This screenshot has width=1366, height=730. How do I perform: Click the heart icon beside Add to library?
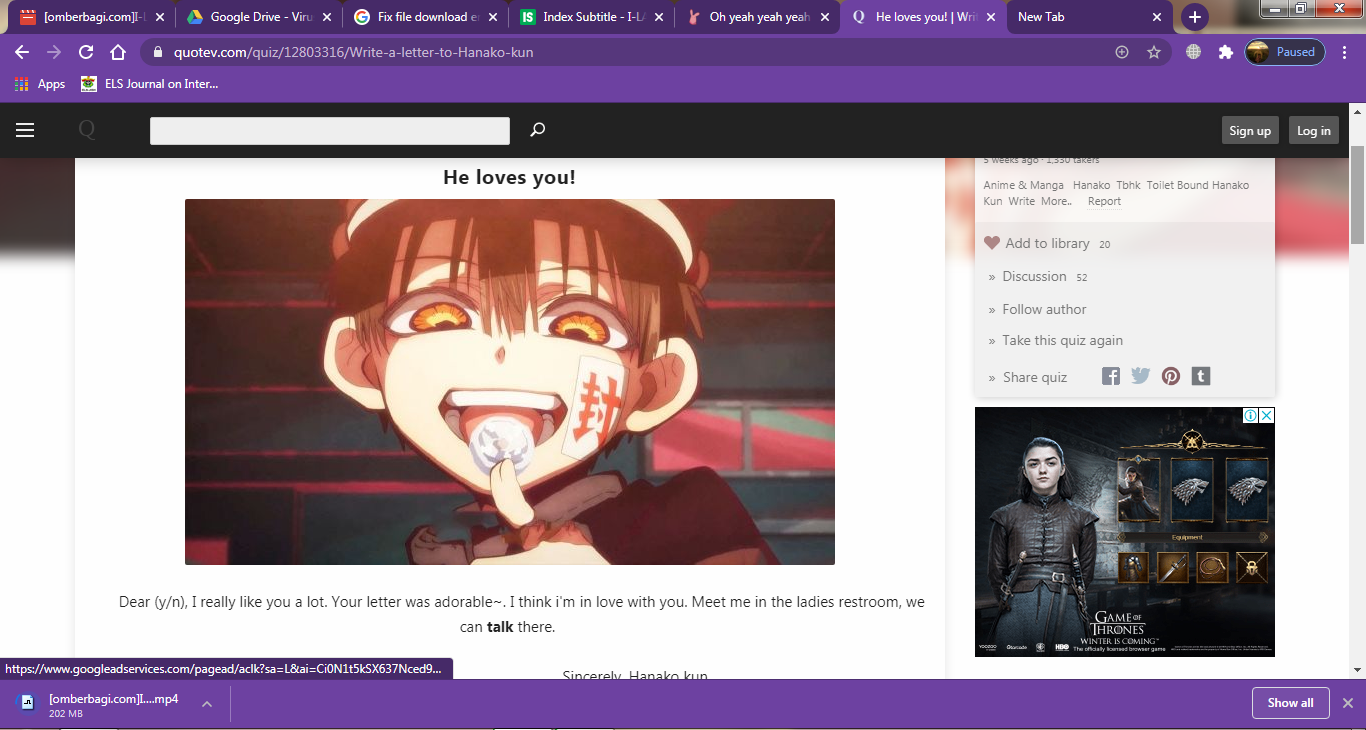click(x=992, y=243)
